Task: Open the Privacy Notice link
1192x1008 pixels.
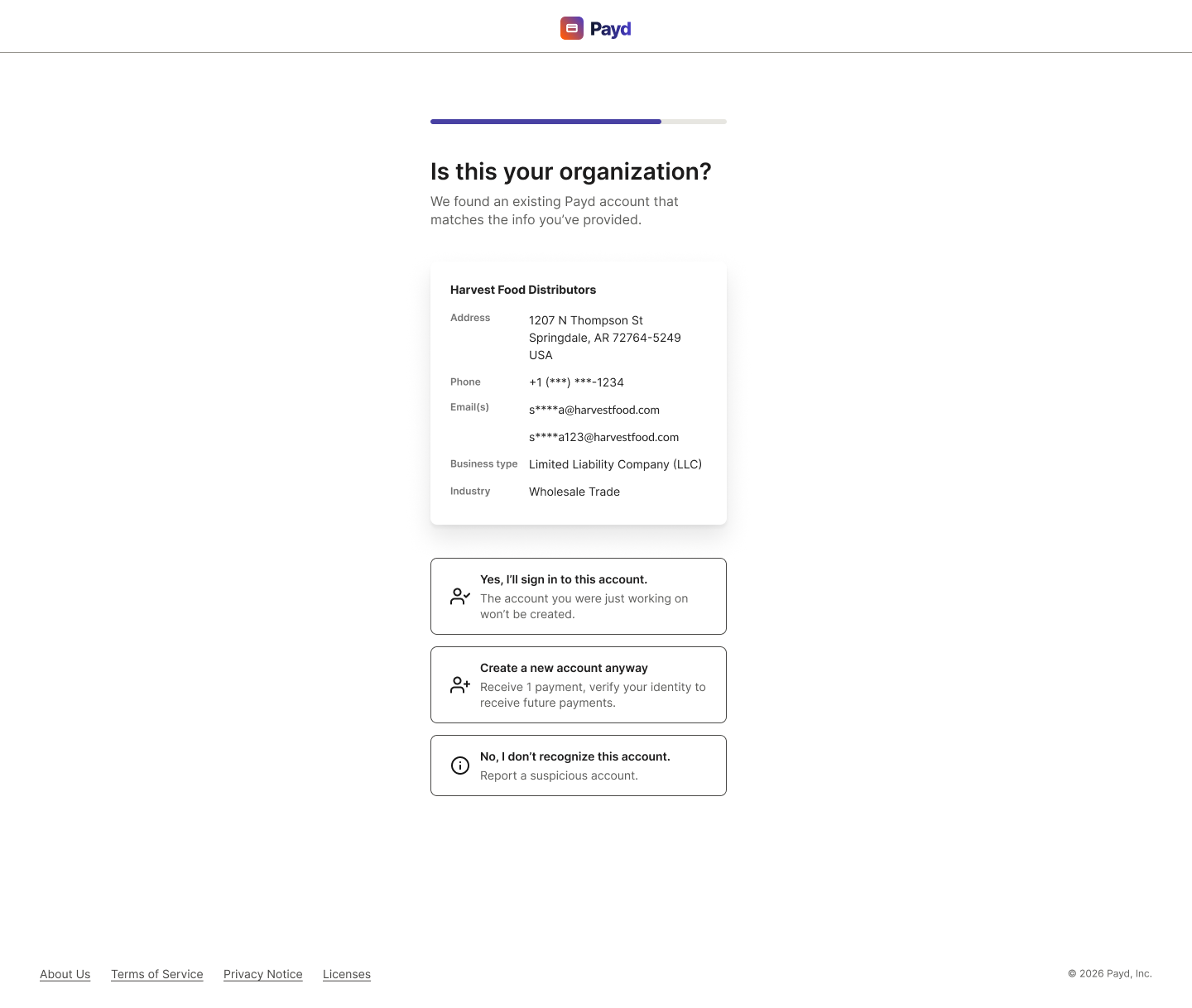Action: [263, 974]
